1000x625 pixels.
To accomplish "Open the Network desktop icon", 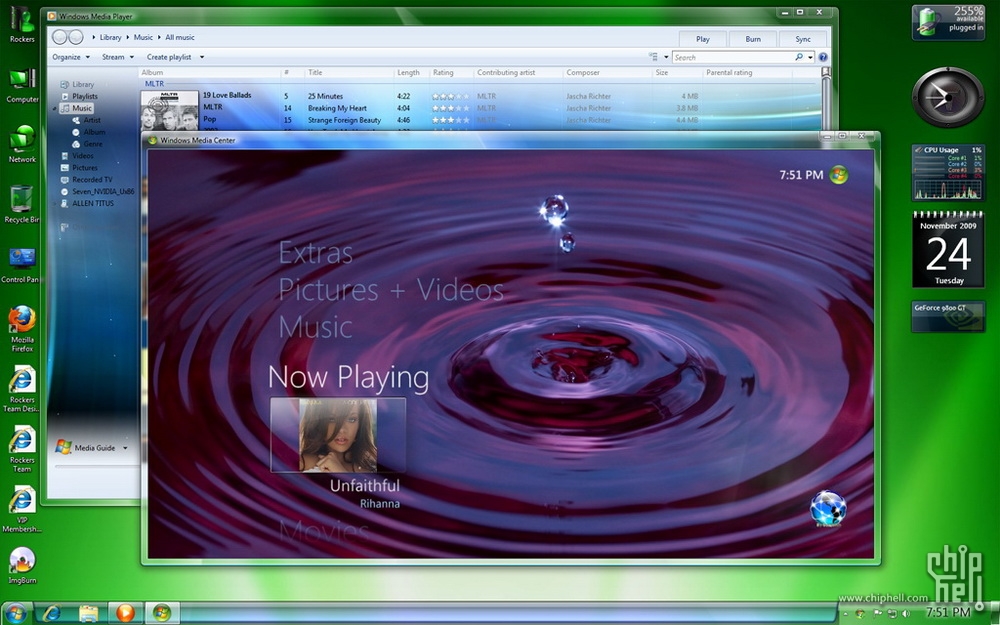I will pos(22,142).
